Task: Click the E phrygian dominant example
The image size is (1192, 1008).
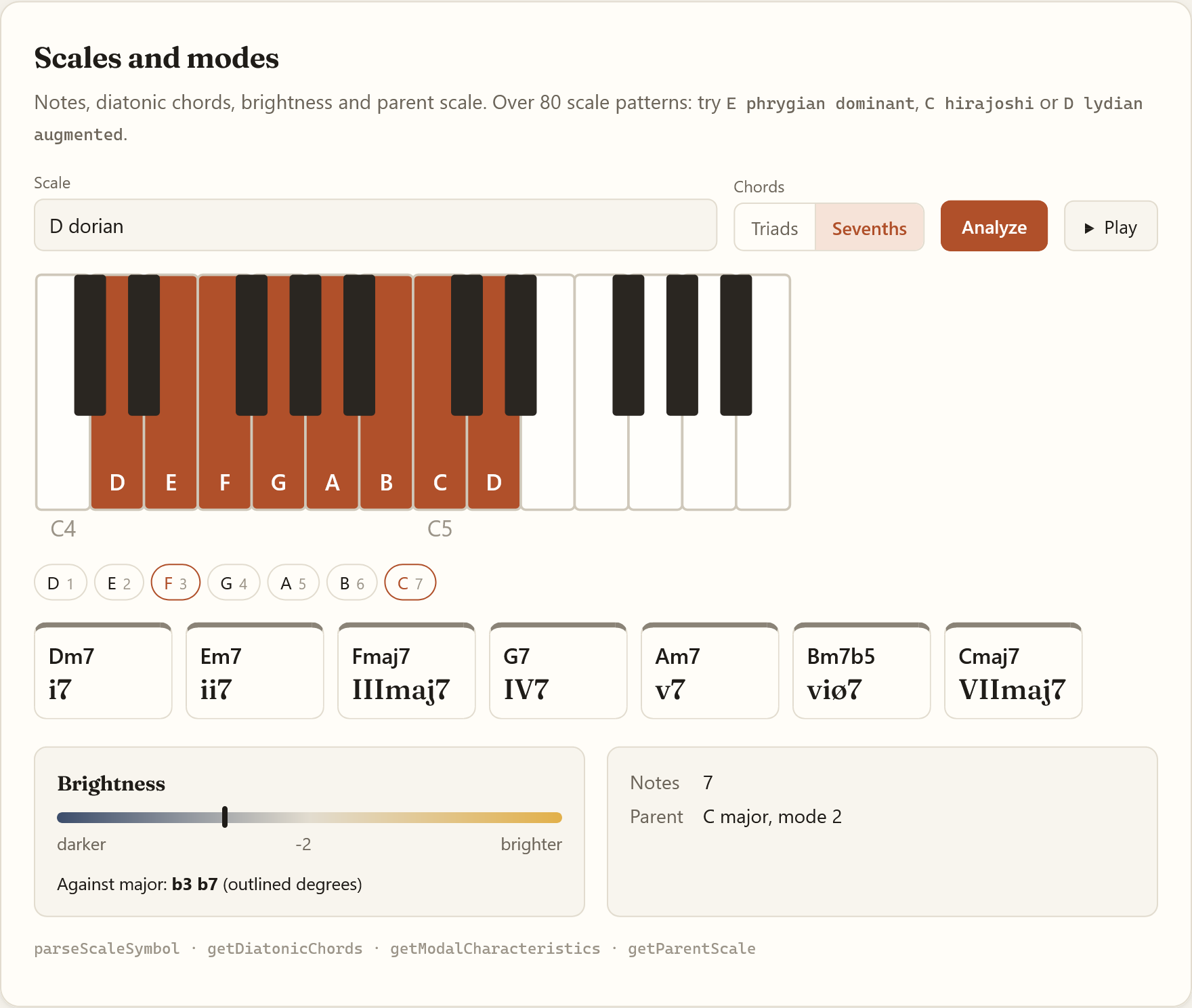Action: [820, 104]
